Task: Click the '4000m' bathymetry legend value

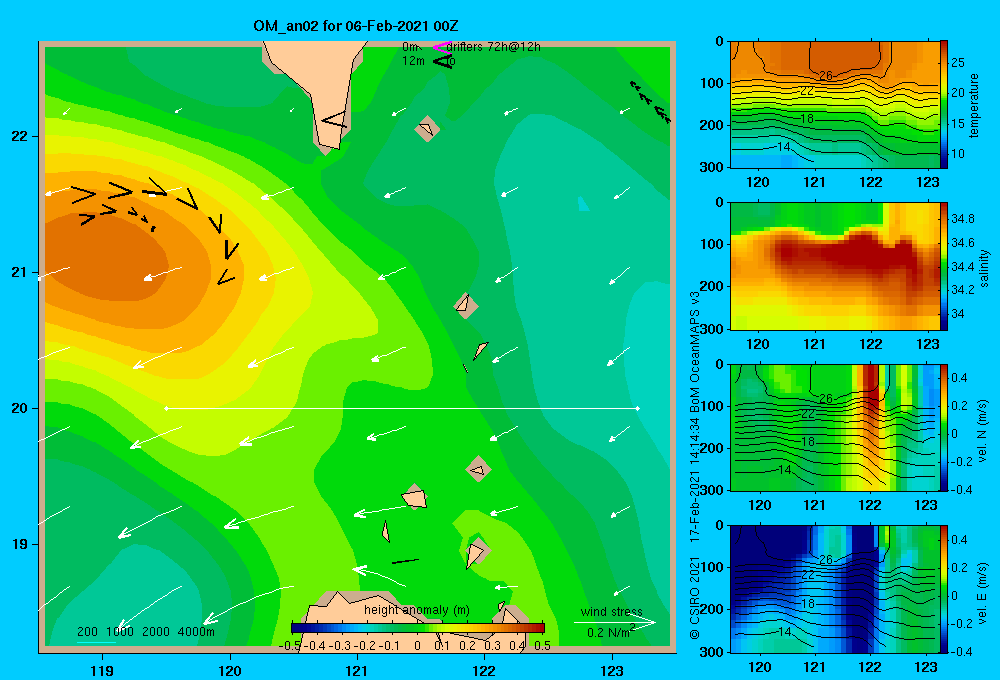Action: tap(196, 632)
